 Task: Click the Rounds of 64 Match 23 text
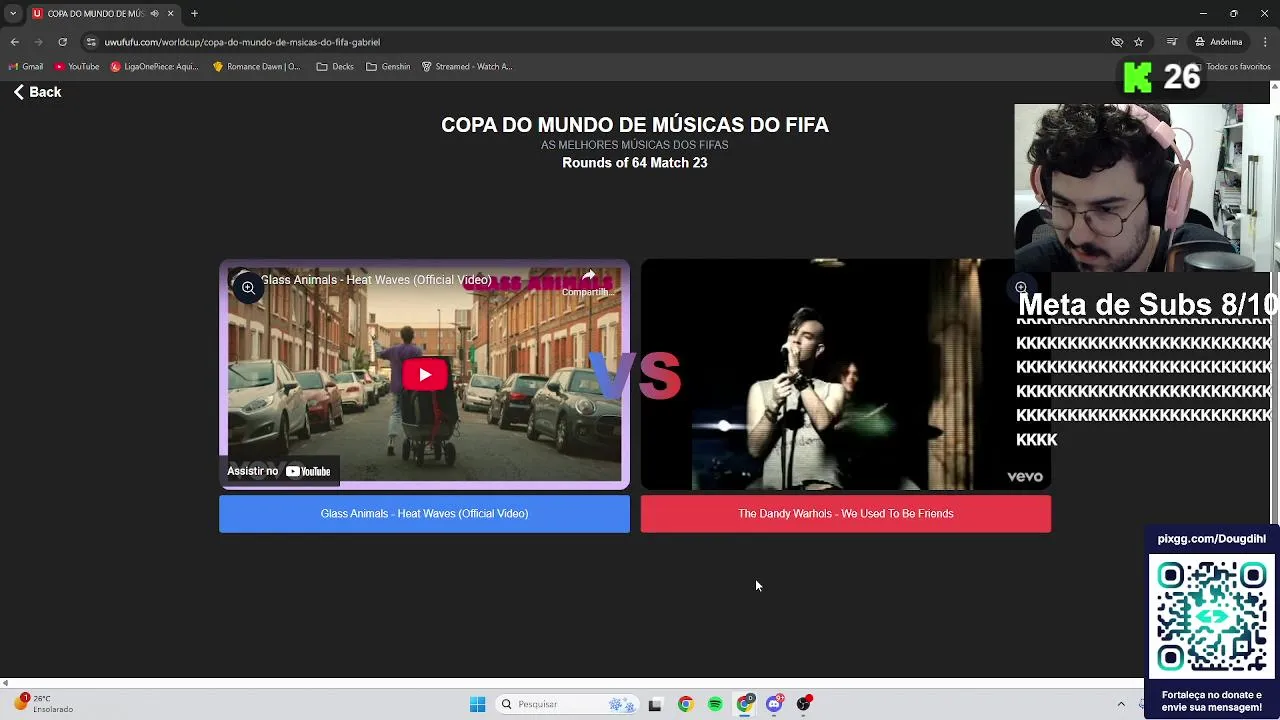click(634, 163)
